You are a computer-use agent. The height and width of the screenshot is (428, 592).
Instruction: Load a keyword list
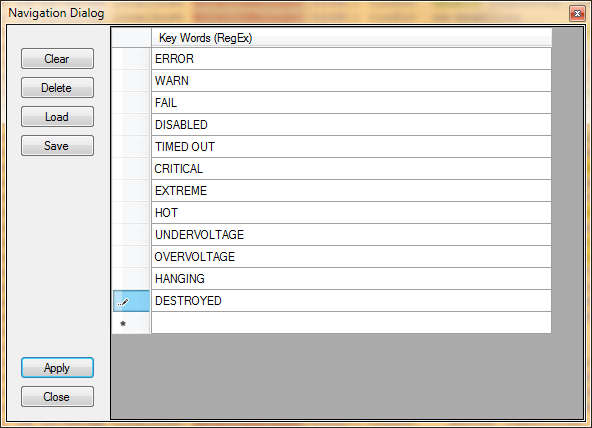coord(57,117)
